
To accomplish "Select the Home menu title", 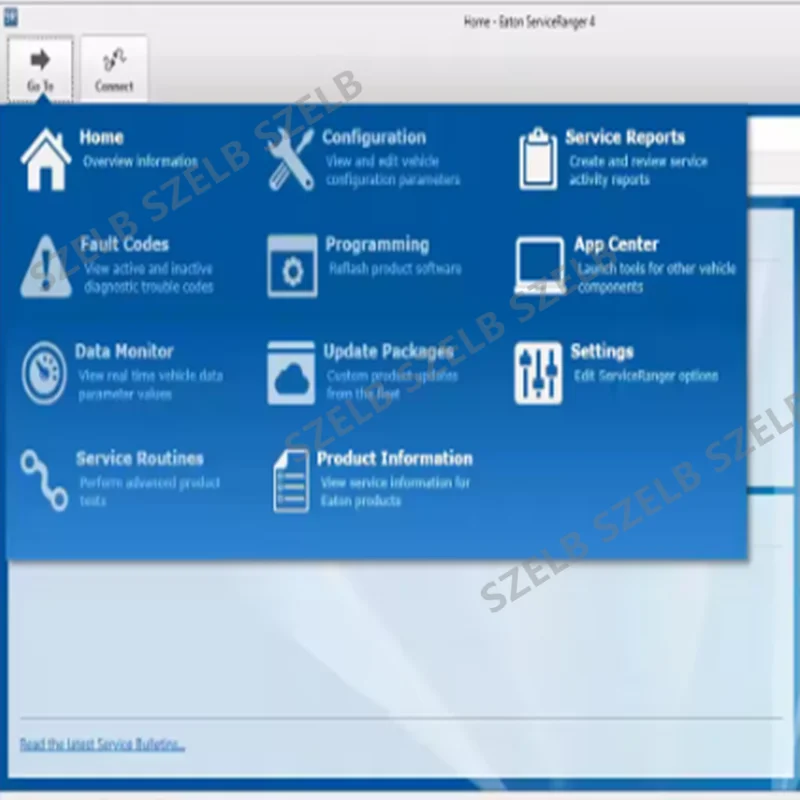I will [102, 137].
